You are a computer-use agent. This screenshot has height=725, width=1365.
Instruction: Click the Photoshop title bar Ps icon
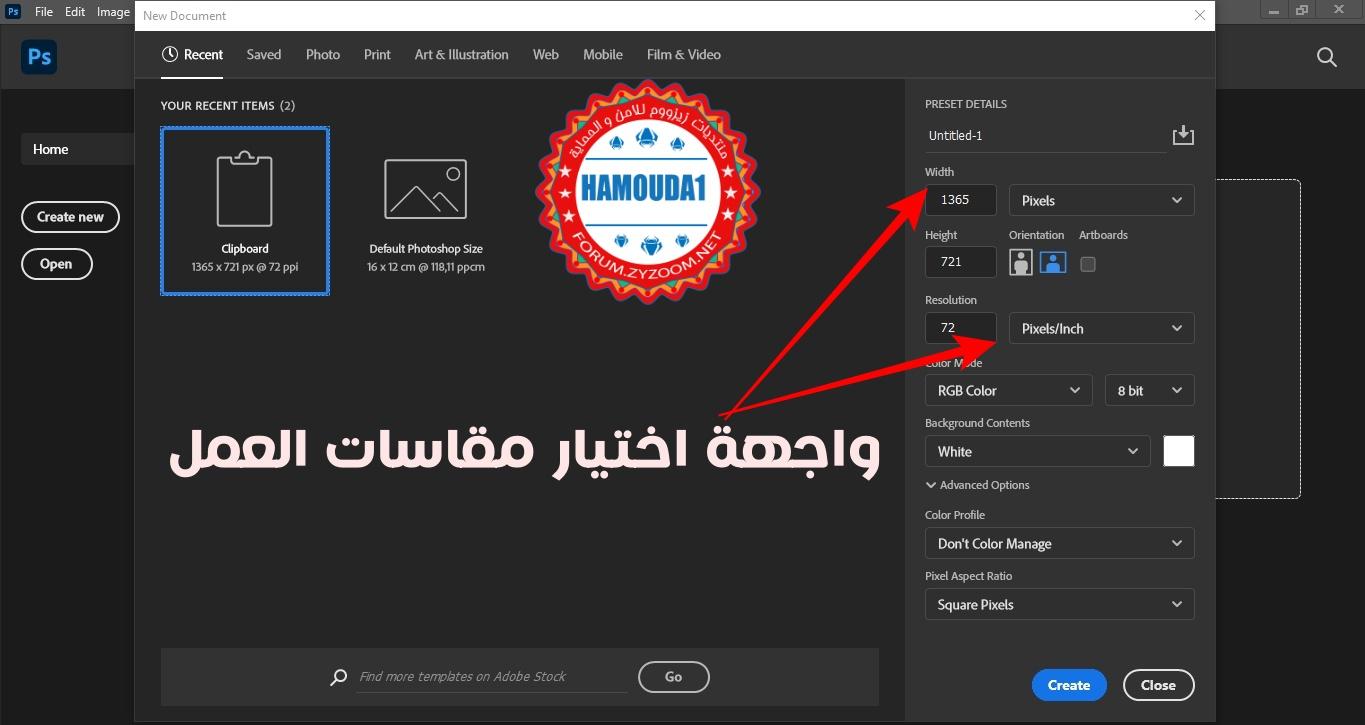(13, 12)
